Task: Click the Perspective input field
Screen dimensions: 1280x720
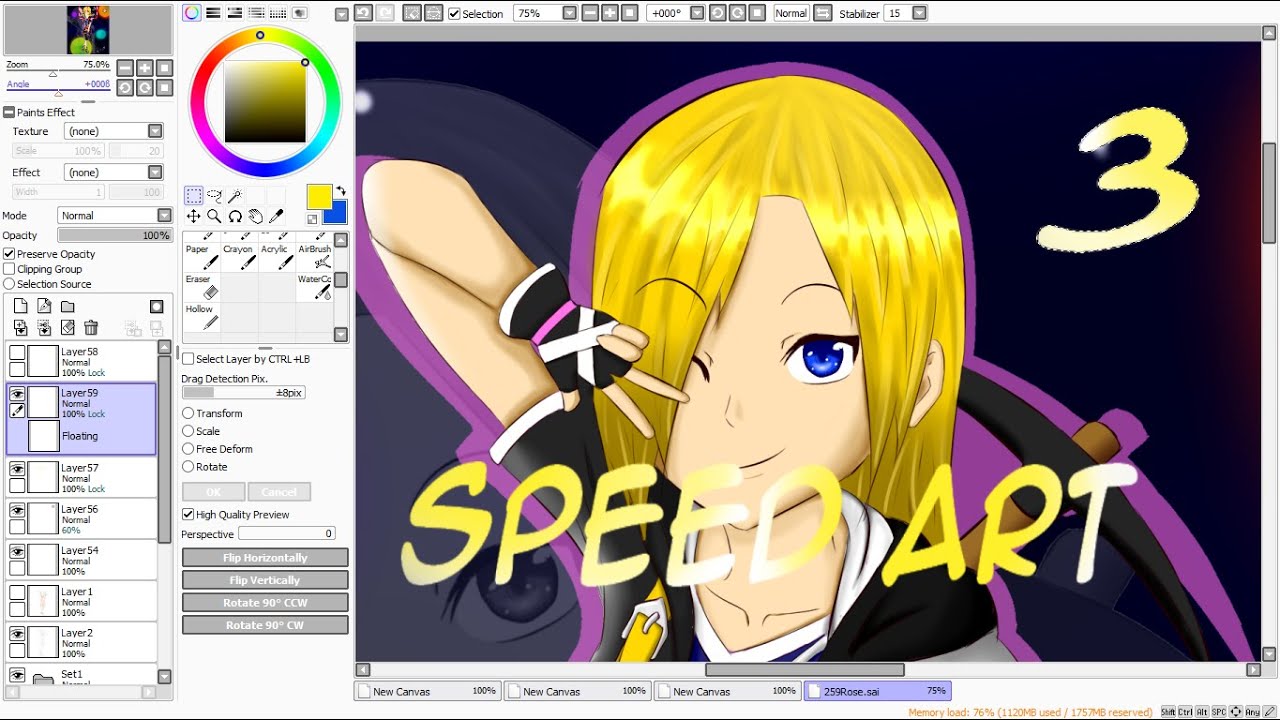Action: click(x=287, y=534)
